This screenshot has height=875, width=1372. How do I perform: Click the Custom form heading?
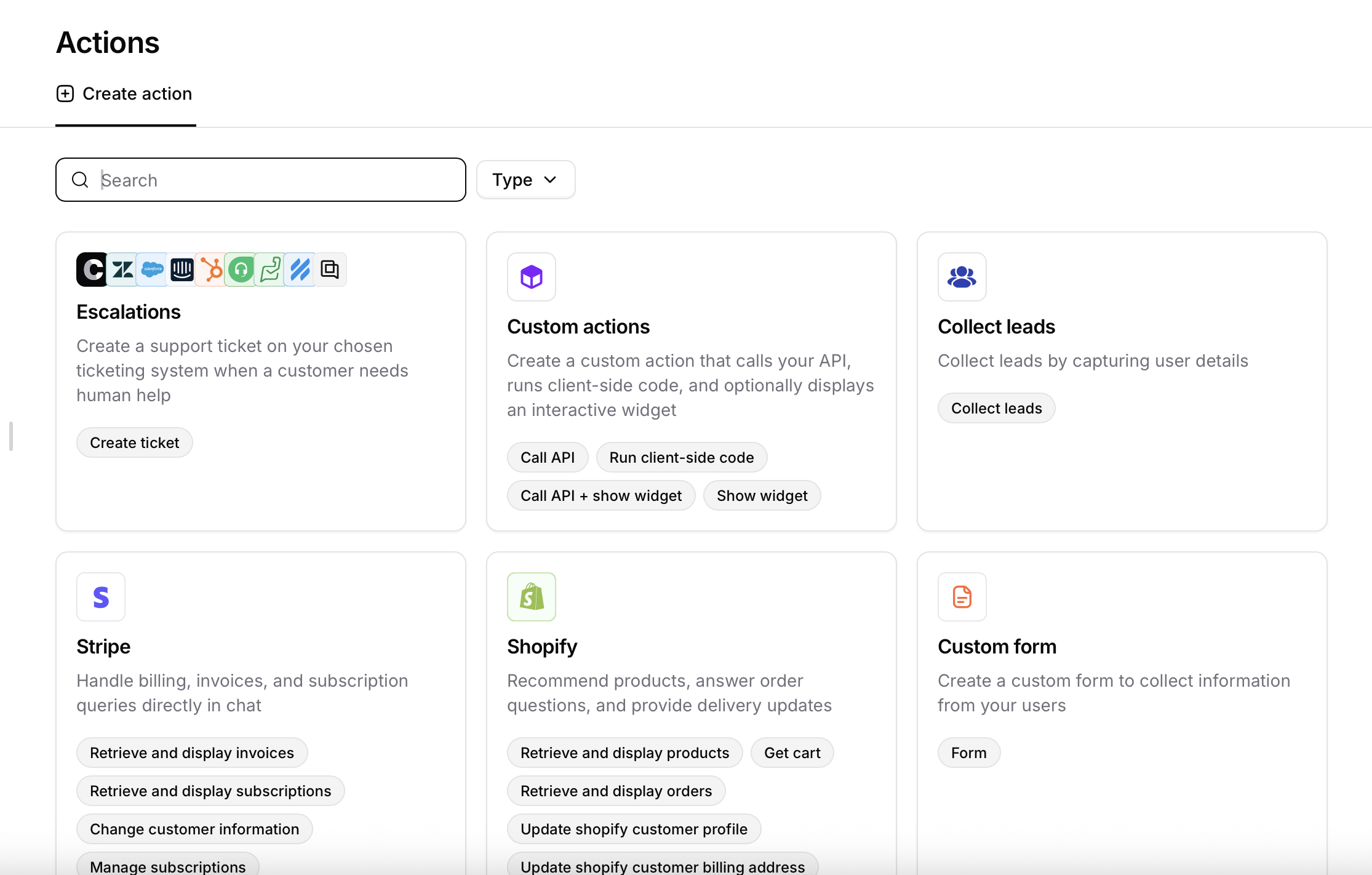click(997, 647)
